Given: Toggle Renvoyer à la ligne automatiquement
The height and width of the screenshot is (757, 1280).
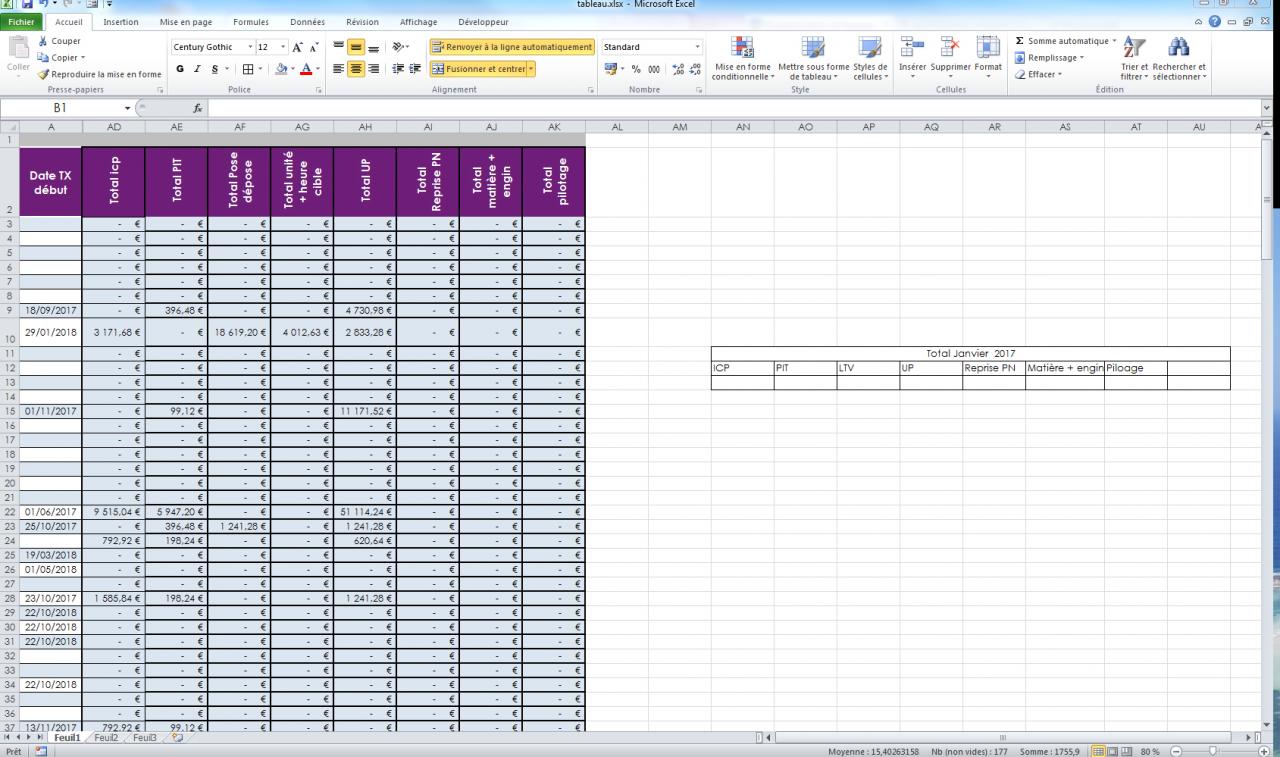Looking at the screenshot, I should pos(512,47).
